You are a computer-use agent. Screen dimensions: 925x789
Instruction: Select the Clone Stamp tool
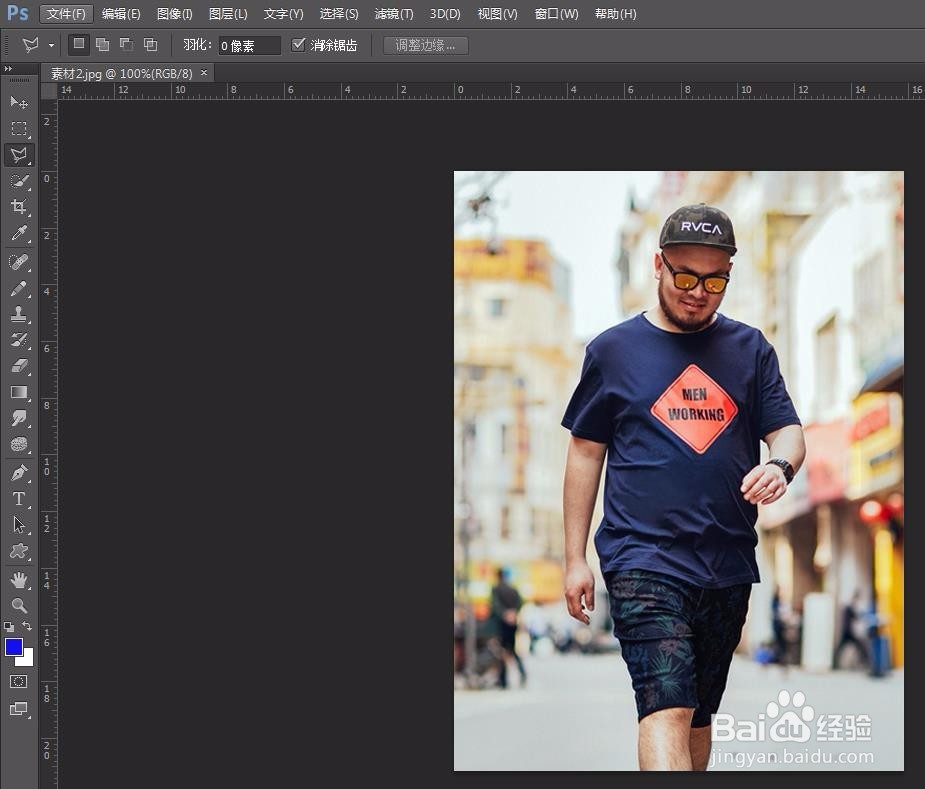point(19,314)
